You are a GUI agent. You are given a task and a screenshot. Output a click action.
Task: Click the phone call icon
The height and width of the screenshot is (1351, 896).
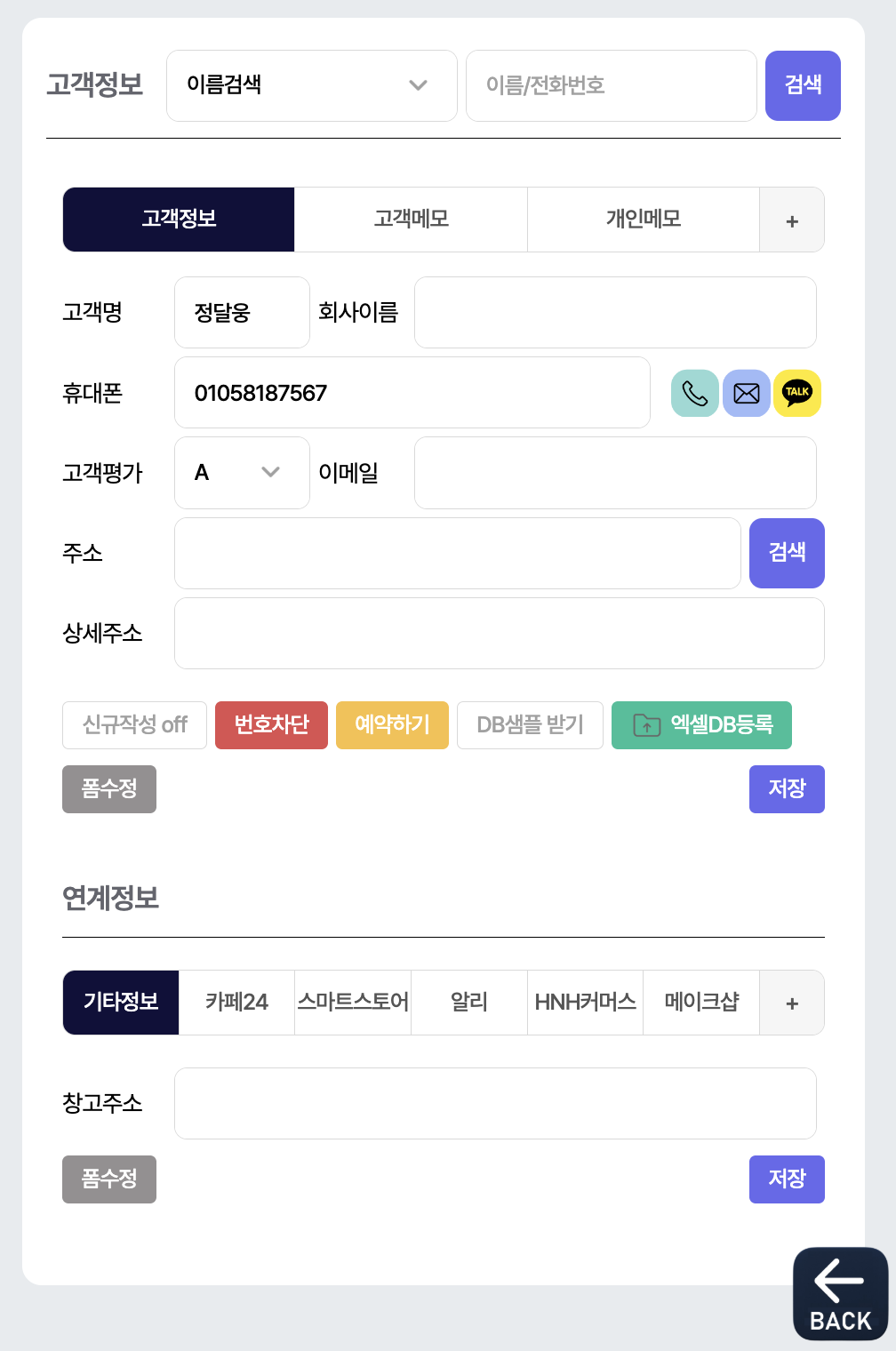pos(694,393)
